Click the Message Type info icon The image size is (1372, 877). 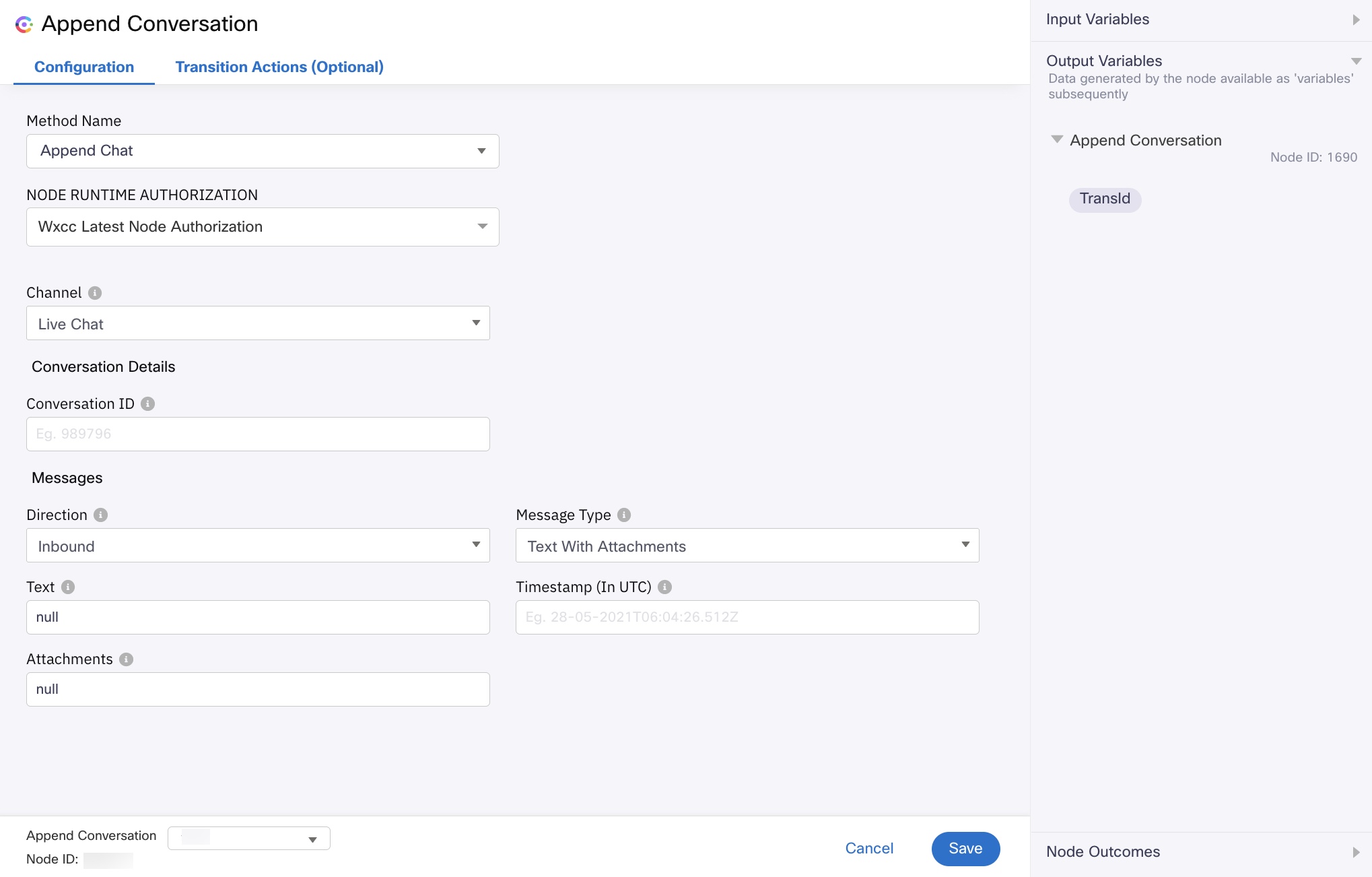pos(624,515)
